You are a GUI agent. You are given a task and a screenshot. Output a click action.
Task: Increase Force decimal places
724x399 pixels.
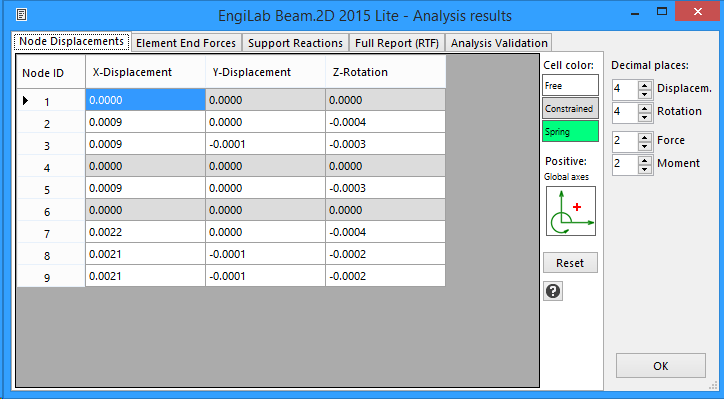[x=645, y=137]
